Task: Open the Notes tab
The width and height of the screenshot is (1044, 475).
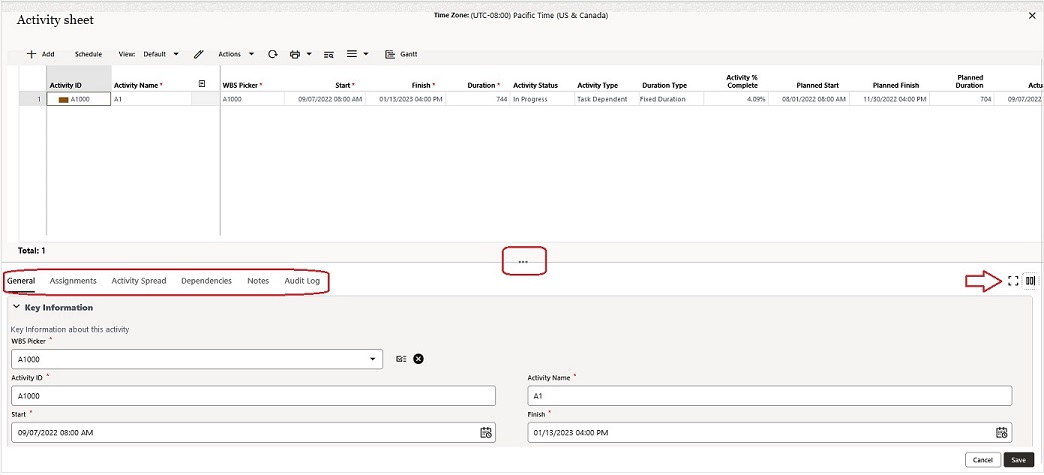Action: (x=258, y=281)
